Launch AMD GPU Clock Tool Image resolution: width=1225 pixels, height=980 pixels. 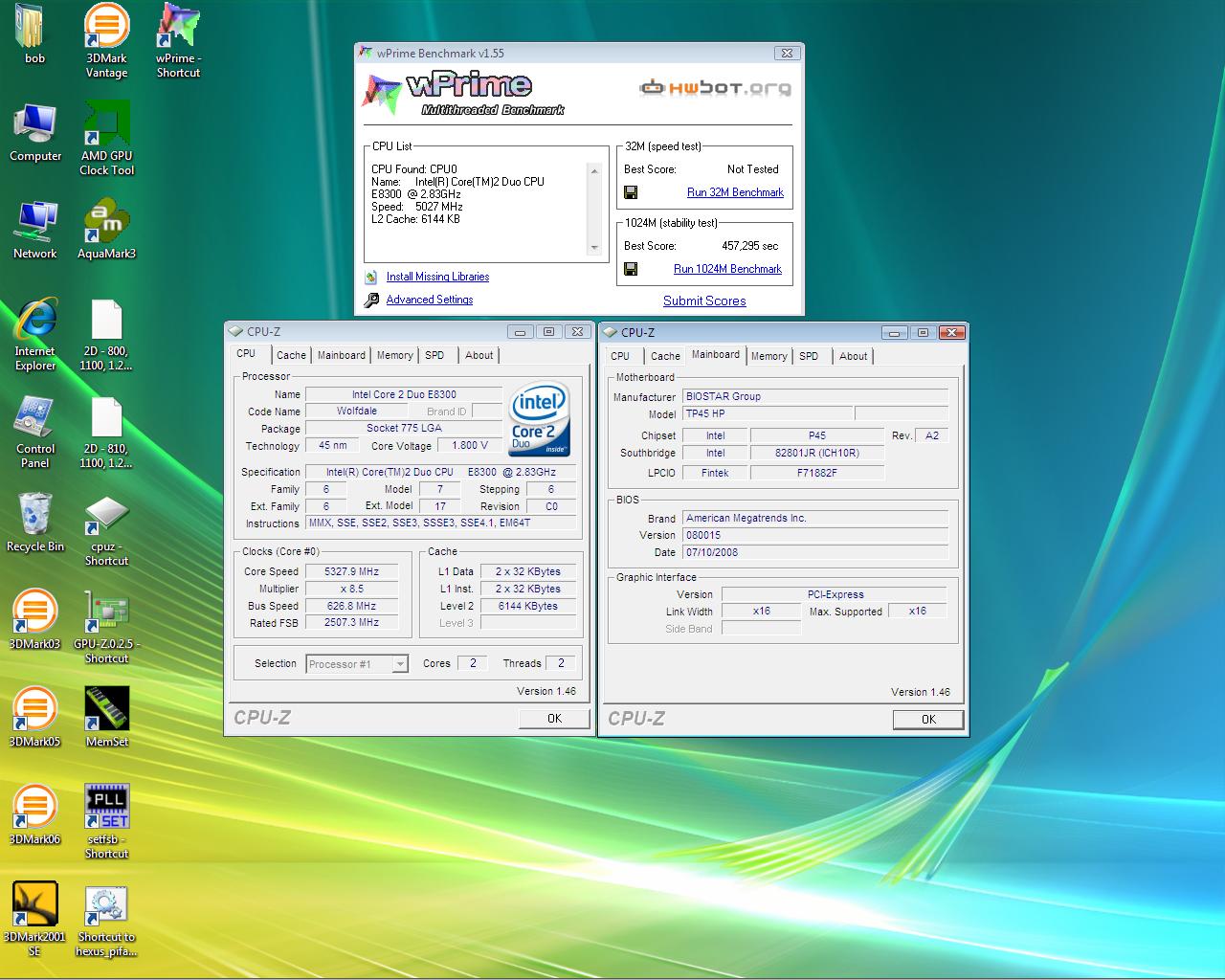point(106,140)
